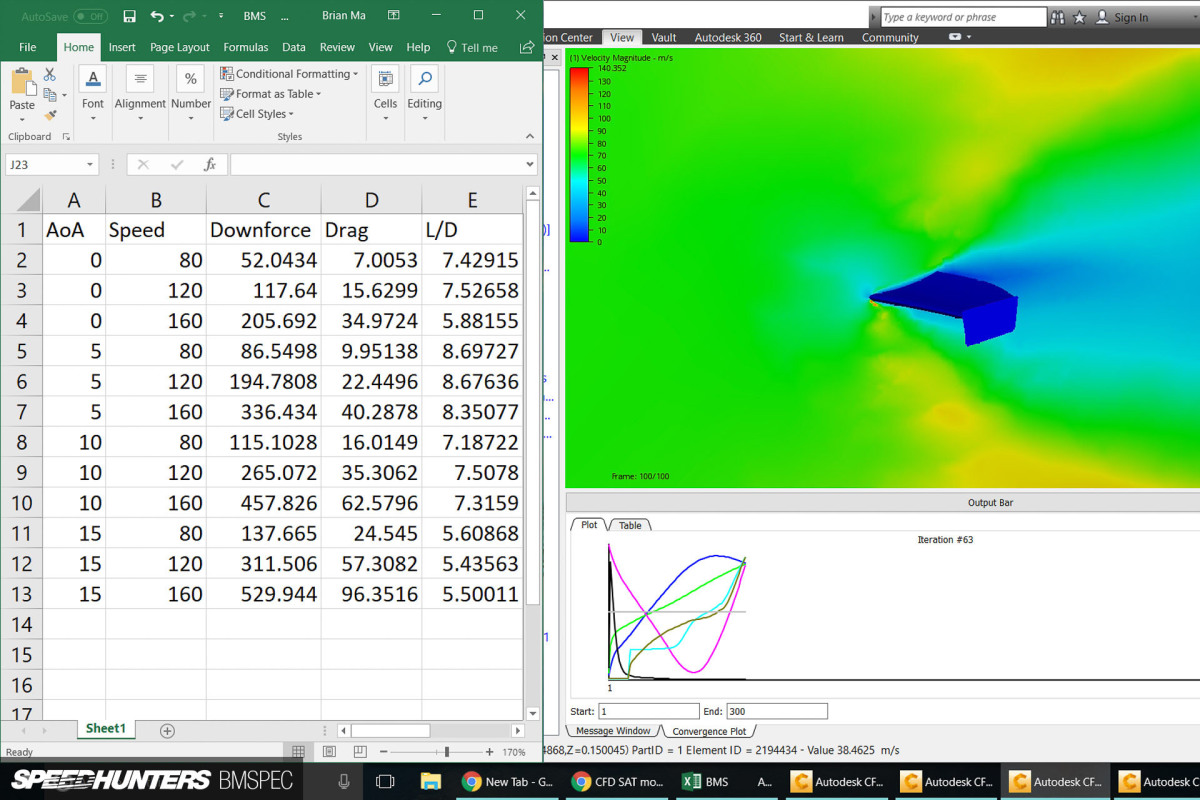This screenshot has height=800, width=1200.
Task: Add a new sheet with plus icon
Action: pyautogui.click(x=167, y=731)
